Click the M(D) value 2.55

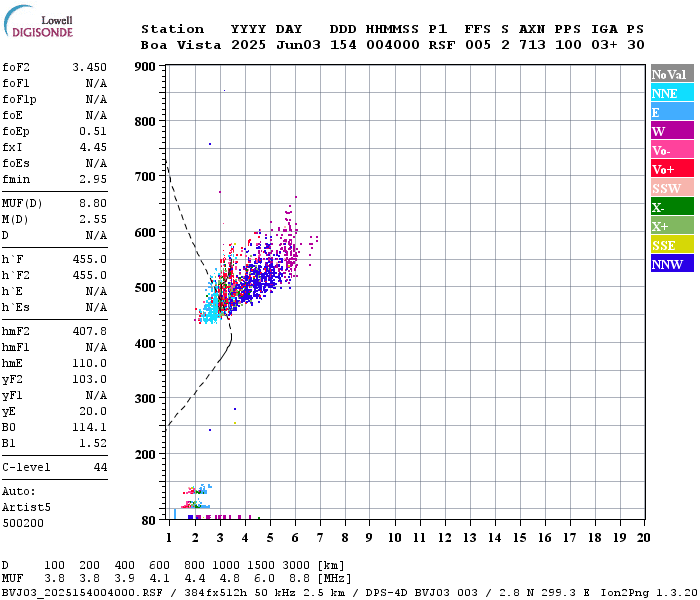[93, 220]
